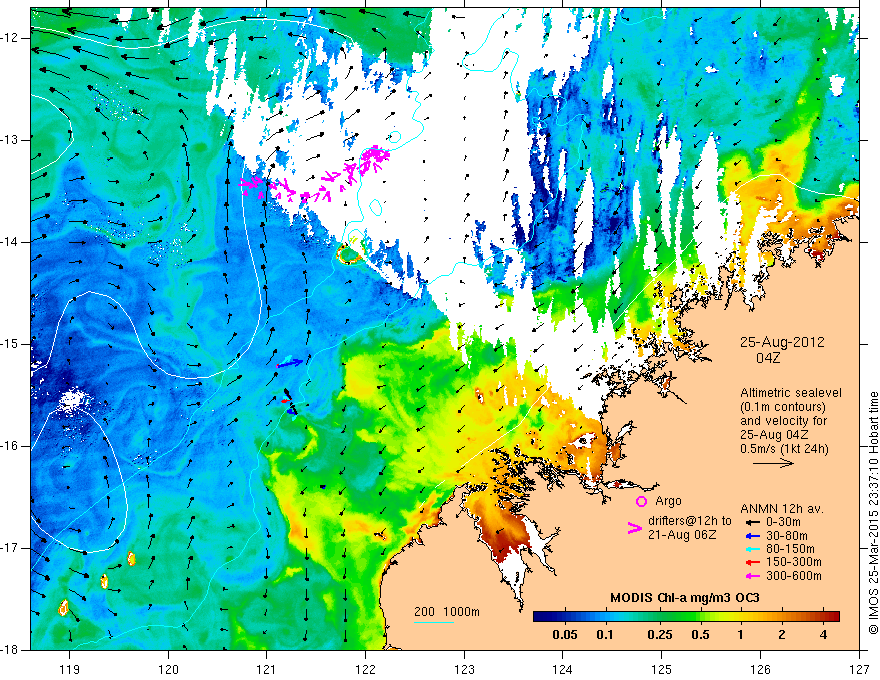Click the "-12" latitude axis label
This screenshot has height=680, width=880.
point(11,38)
